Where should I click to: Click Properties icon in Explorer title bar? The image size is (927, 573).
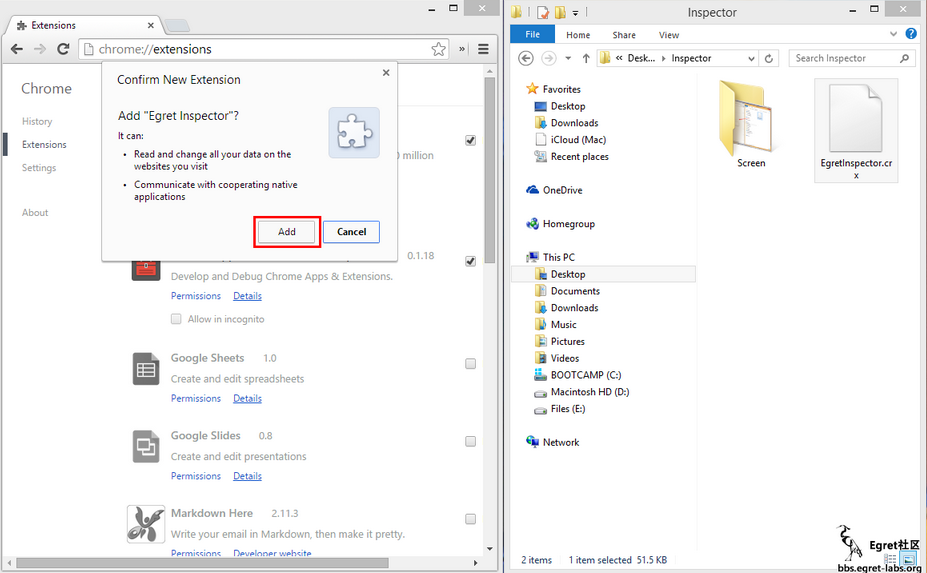[543, 12]
